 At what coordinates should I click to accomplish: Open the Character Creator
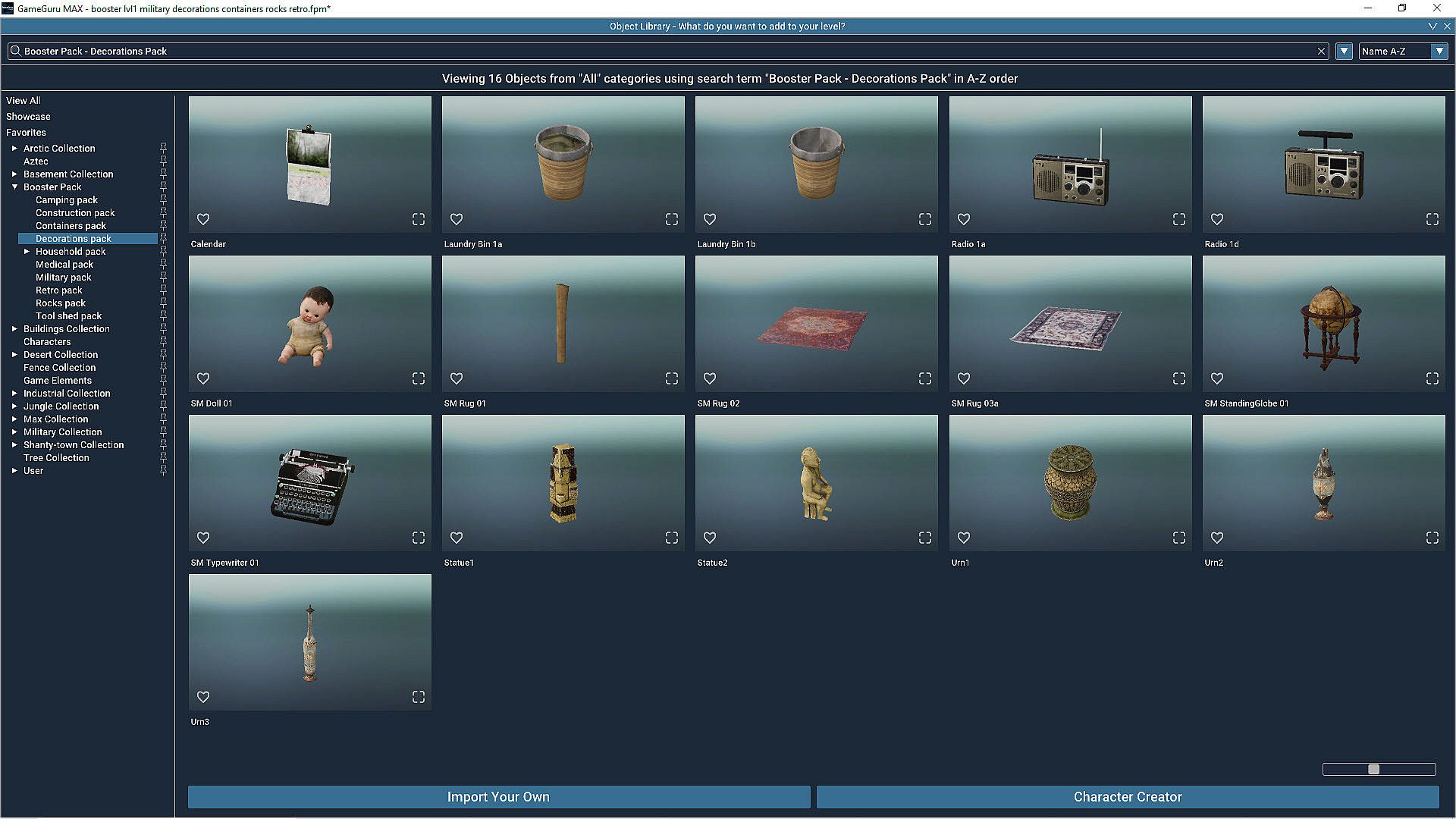[x=1127, y=796]
